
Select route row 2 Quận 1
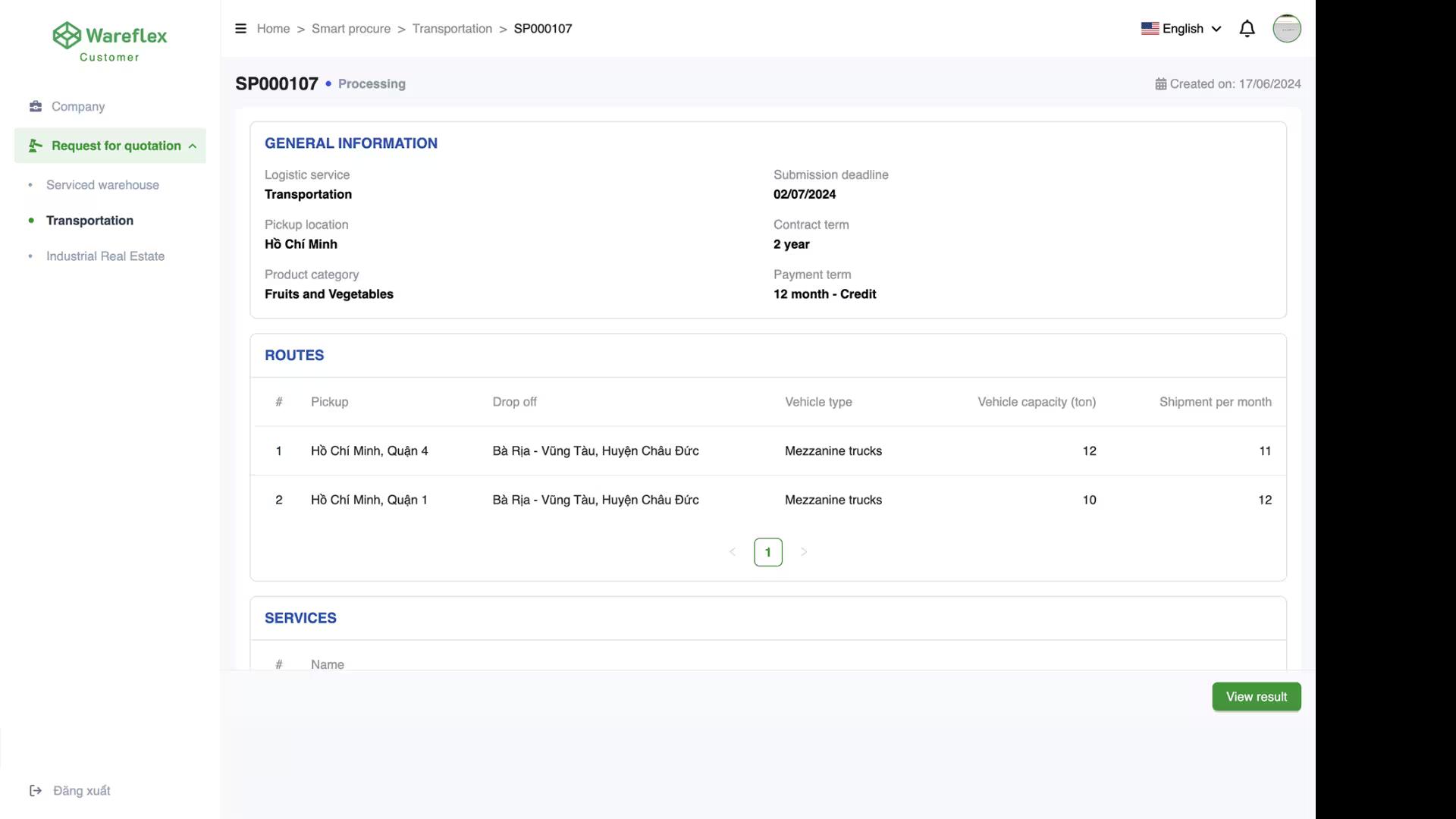point(369,500)
